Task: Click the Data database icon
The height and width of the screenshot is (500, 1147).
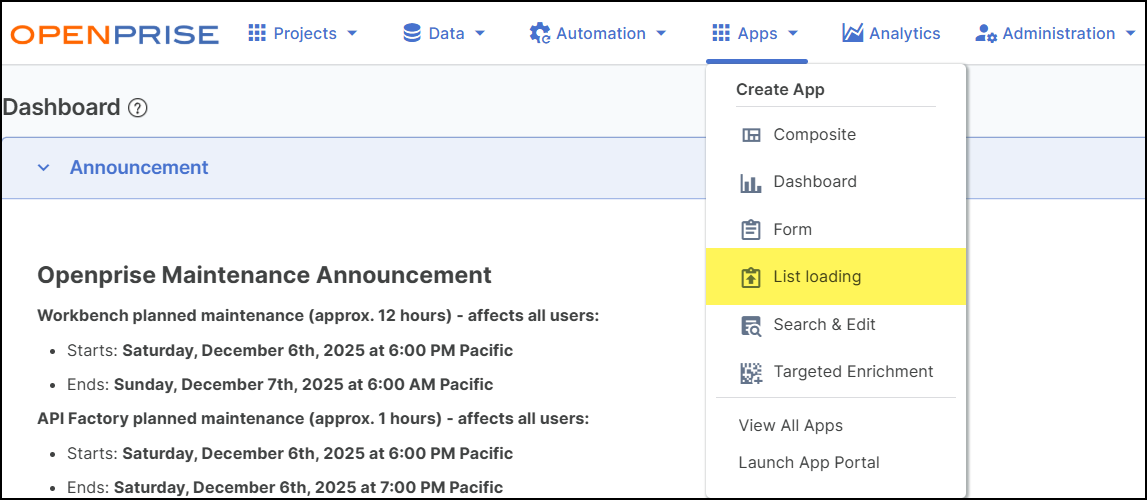Action: pos(412,33)
